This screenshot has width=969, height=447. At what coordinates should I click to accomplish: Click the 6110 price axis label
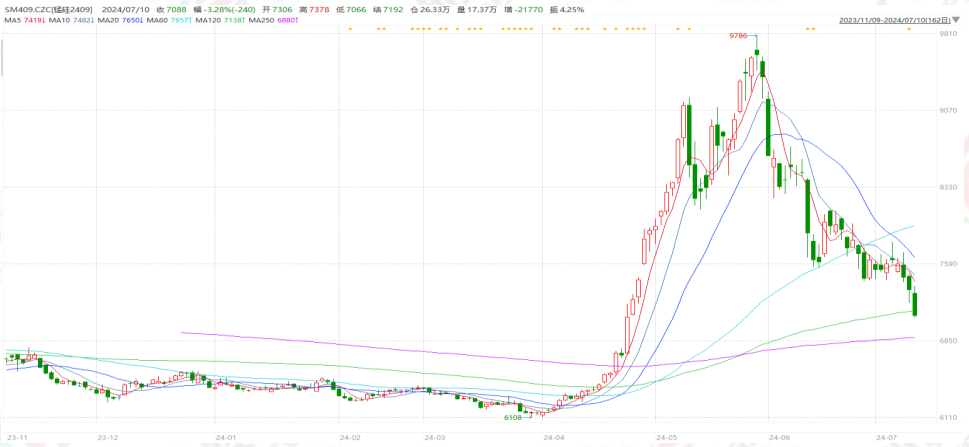pos(947,417)
